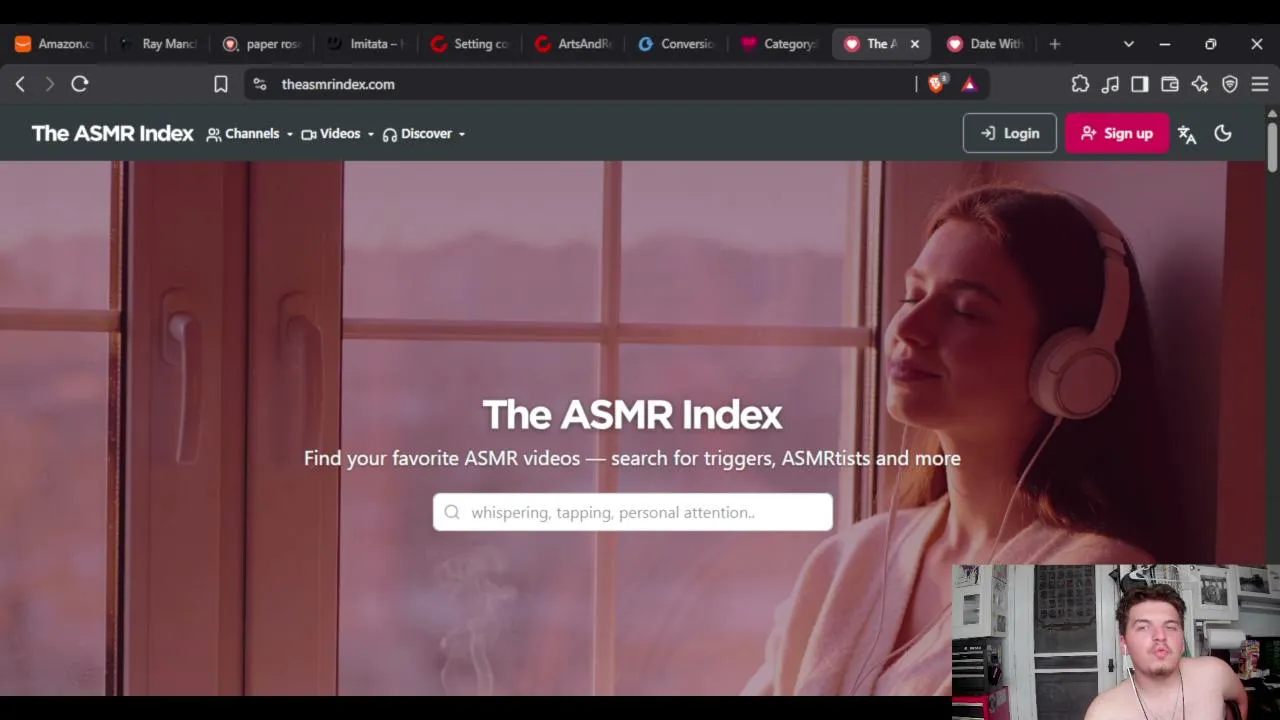
Task: Change site language with the translate icon
Action: [x=1187, y=134]
